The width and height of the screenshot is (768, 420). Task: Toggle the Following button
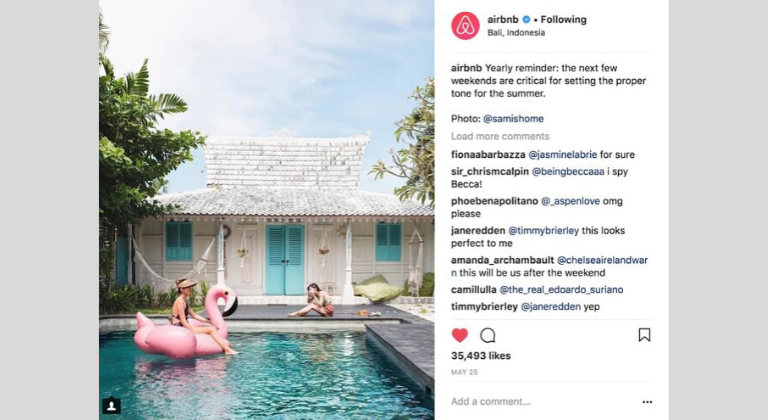click(563, 20)
